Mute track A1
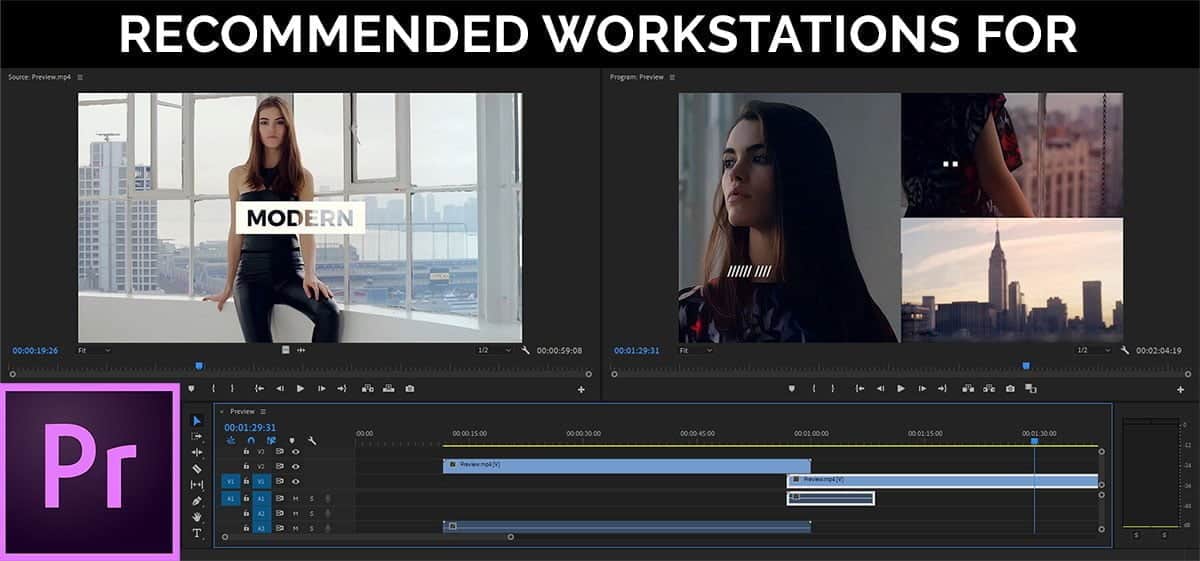 click(x=295, y=498)
